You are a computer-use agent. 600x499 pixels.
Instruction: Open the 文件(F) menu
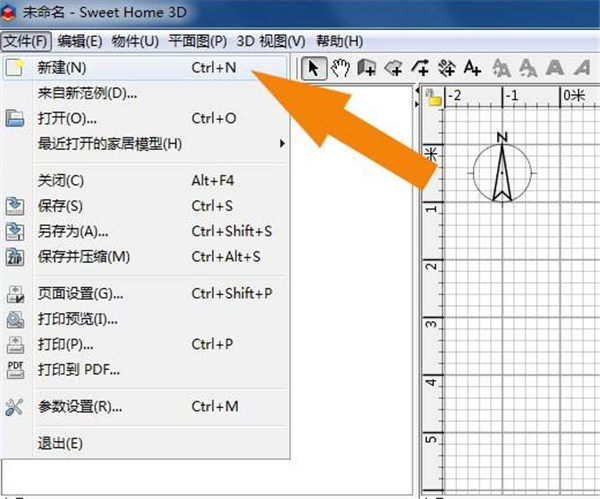pyautogui.click(x=26, y=41)
